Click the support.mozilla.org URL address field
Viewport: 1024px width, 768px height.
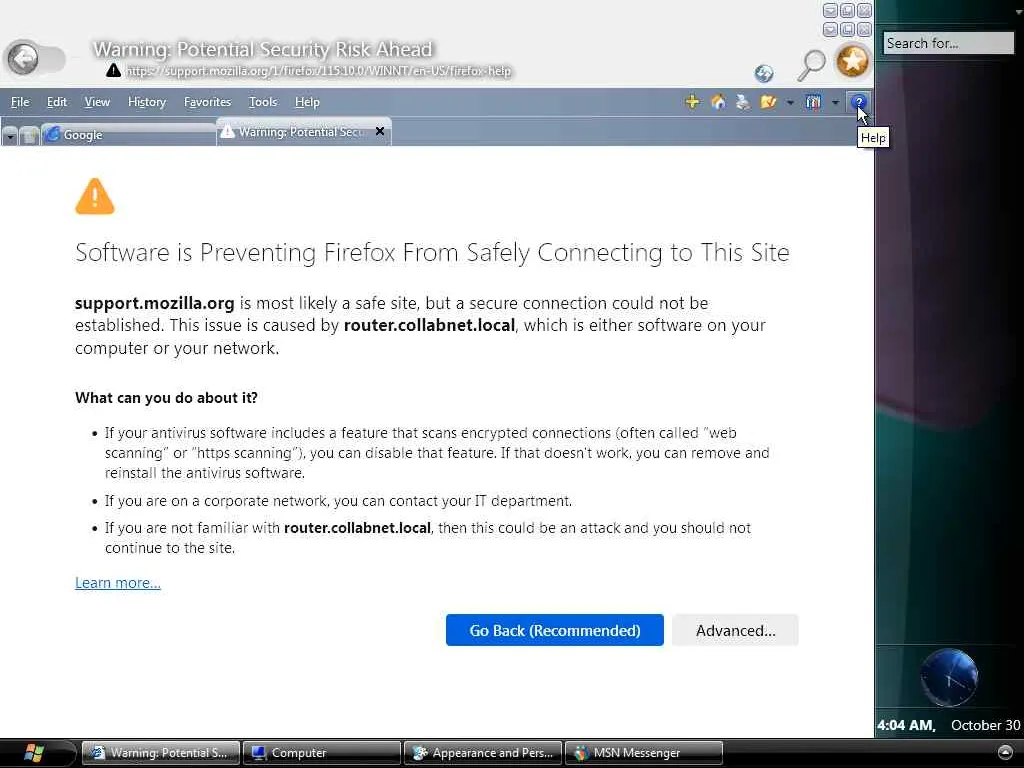coord(318,71)
